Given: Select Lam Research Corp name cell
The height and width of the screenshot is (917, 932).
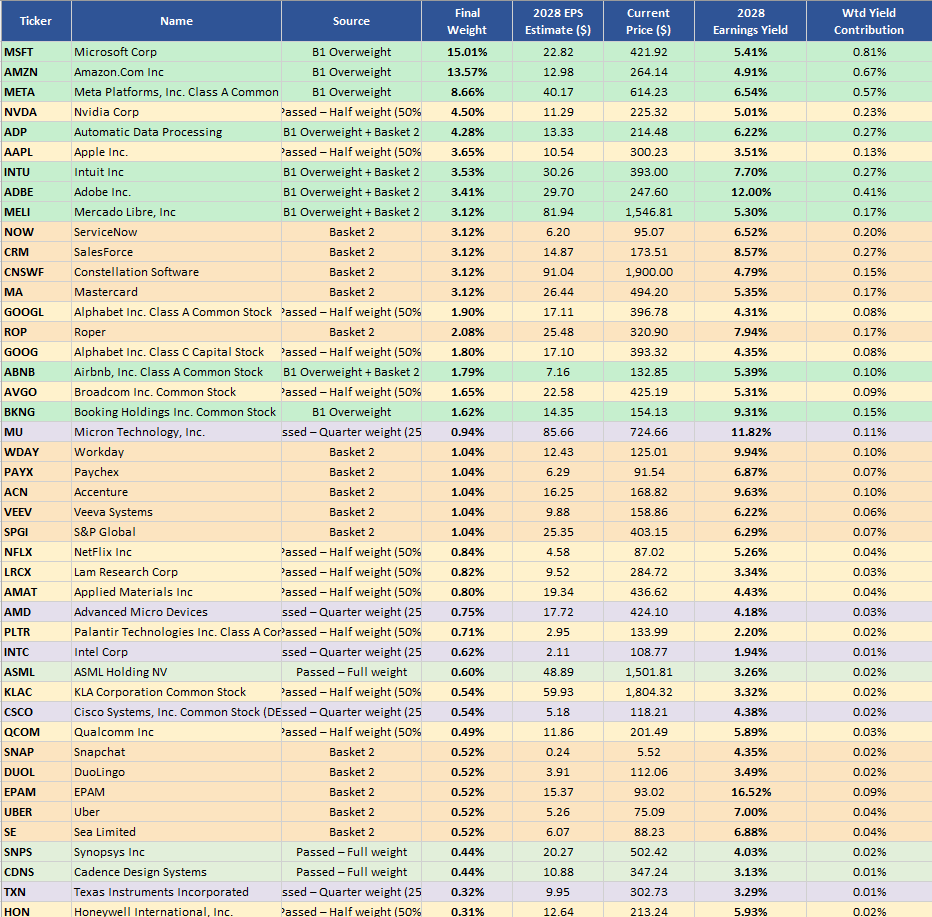Looking at the screenshot, I should [x=176, y=572].
